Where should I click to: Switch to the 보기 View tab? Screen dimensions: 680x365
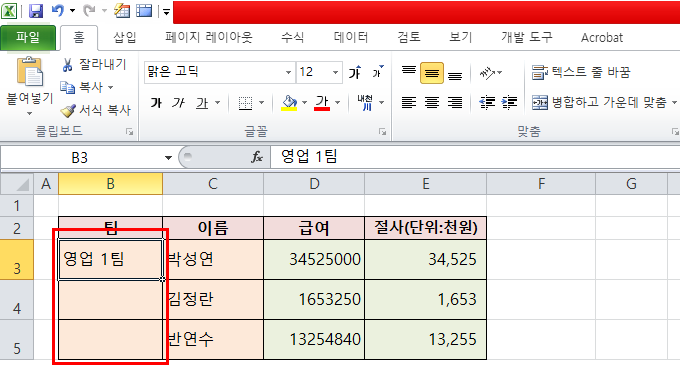[x=461, y=38]
